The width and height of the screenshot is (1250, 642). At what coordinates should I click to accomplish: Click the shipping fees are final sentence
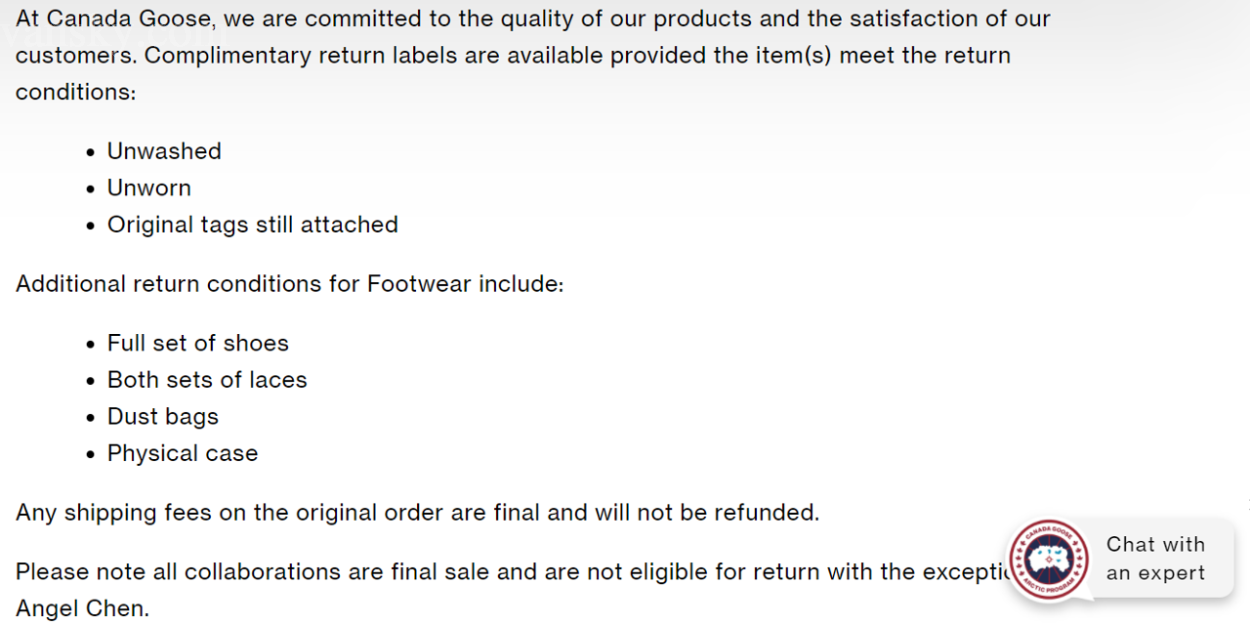click(417, 513)
